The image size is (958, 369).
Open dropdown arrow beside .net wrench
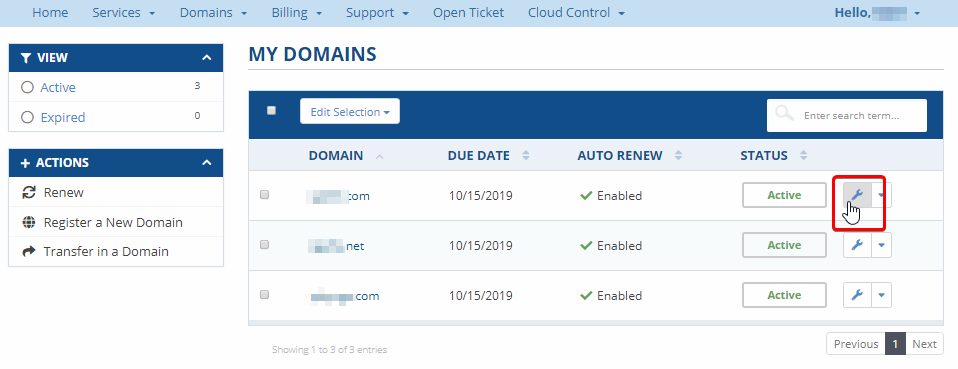(x=881, y=246)
